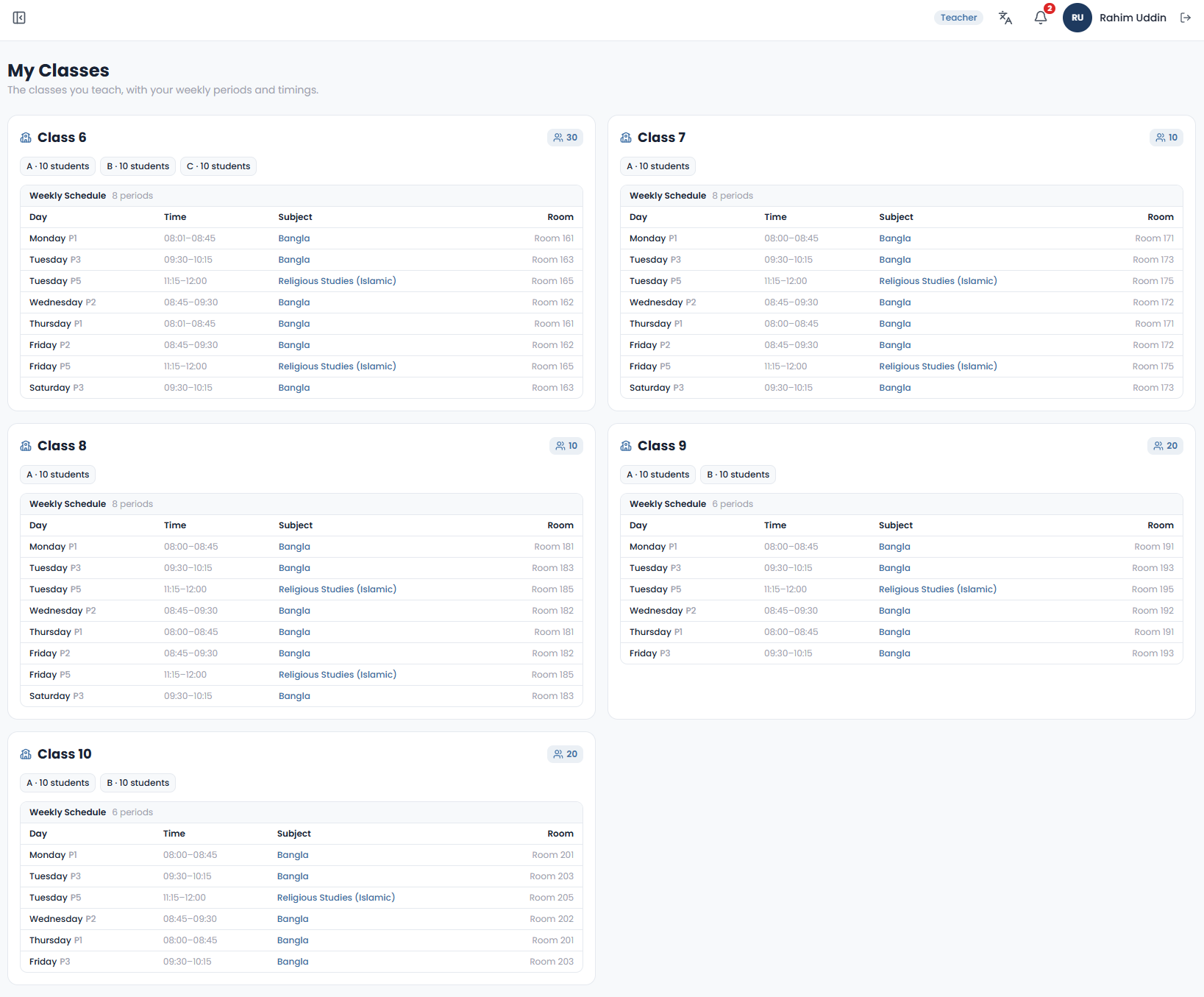Viewport: 1204px width, 997px height.
Task: Click the RU user avatar
Action: [1077, 18]
